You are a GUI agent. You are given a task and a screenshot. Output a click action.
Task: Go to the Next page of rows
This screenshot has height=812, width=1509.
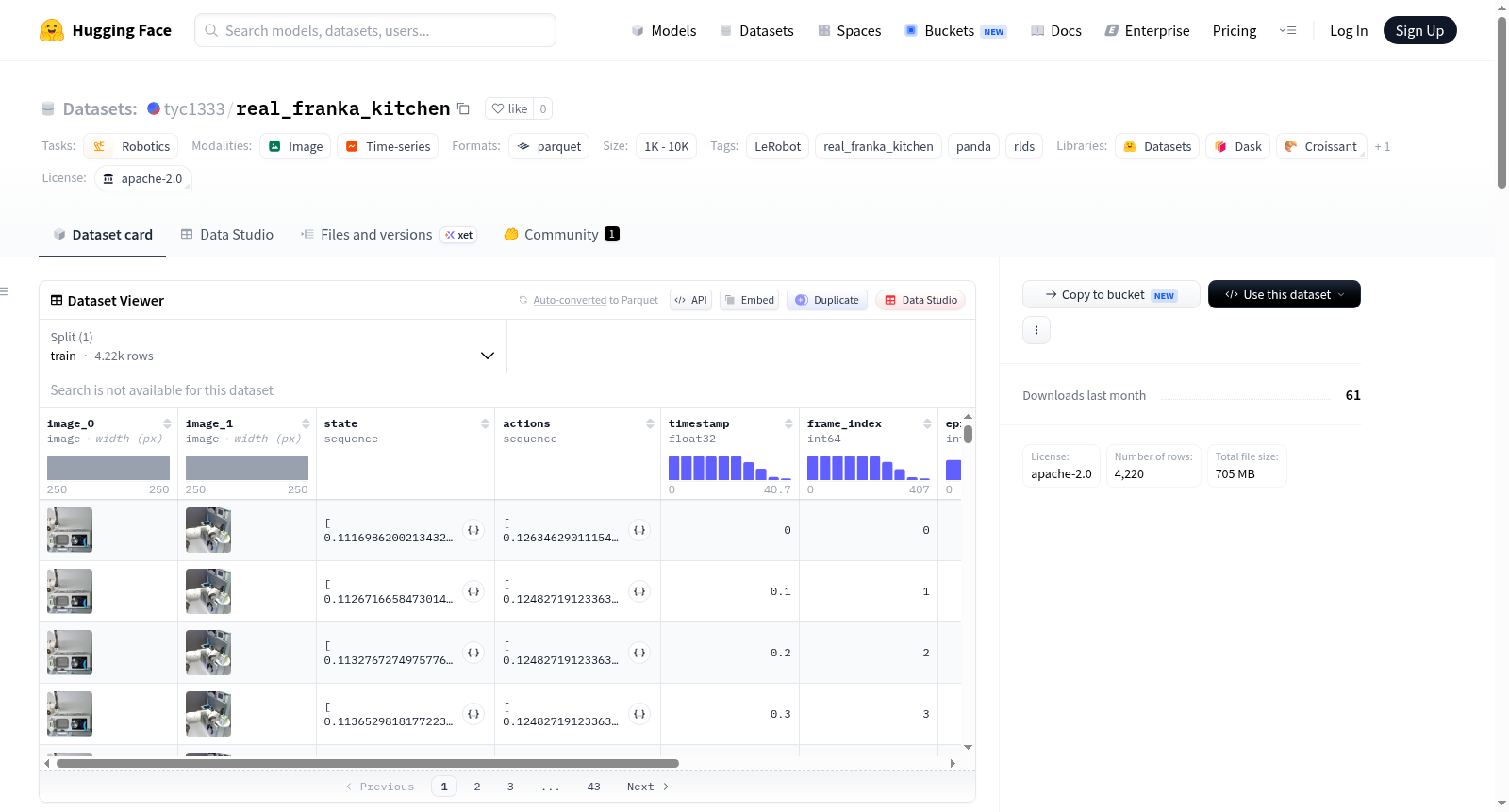pyautogui.click(x=647, y=787)
